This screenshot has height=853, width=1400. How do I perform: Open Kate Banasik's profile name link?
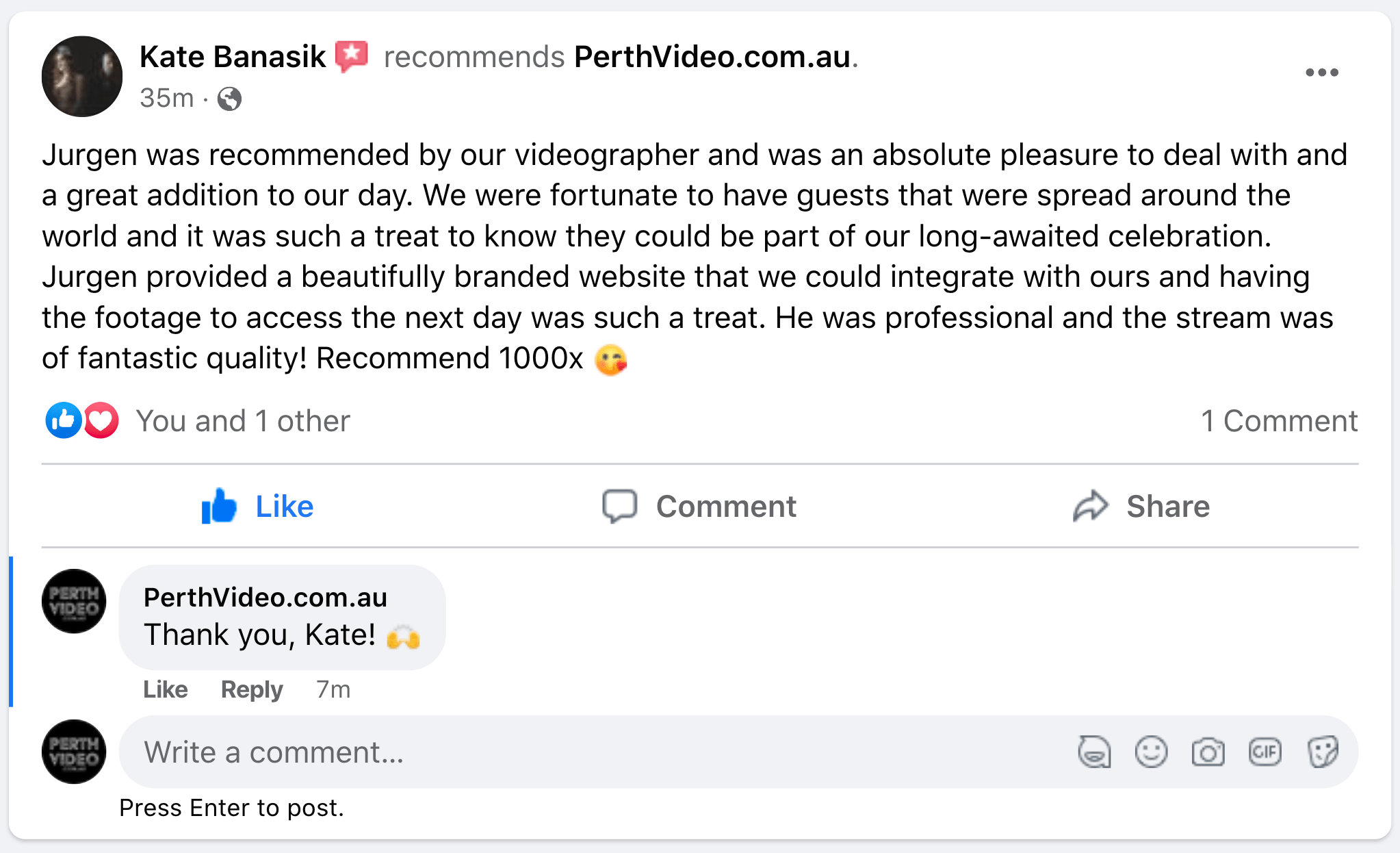(x=233, y=57)
